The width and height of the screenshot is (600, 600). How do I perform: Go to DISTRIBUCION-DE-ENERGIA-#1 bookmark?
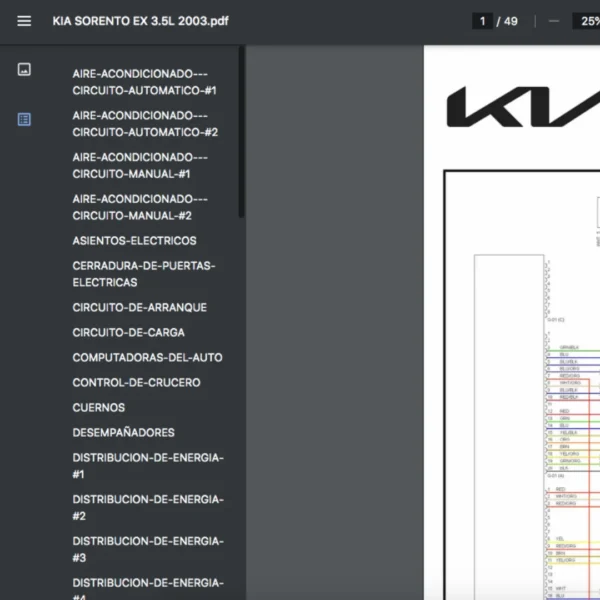[148, 466]
